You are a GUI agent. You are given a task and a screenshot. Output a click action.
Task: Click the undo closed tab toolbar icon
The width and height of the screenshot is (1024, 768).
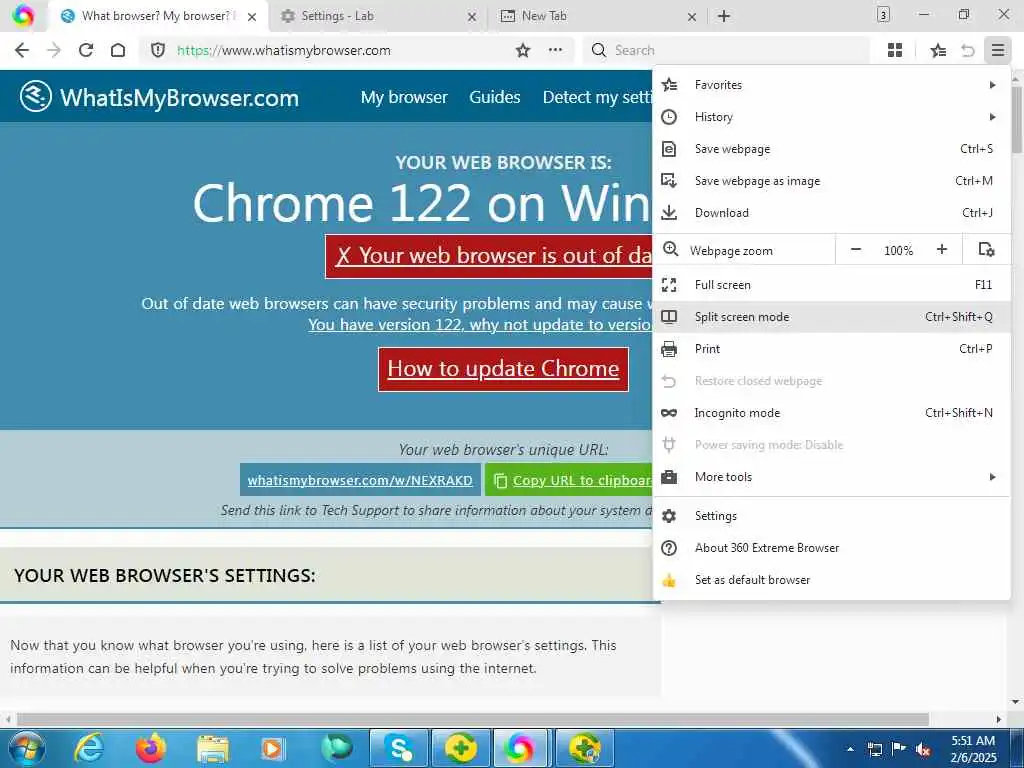tap(968, 50)
